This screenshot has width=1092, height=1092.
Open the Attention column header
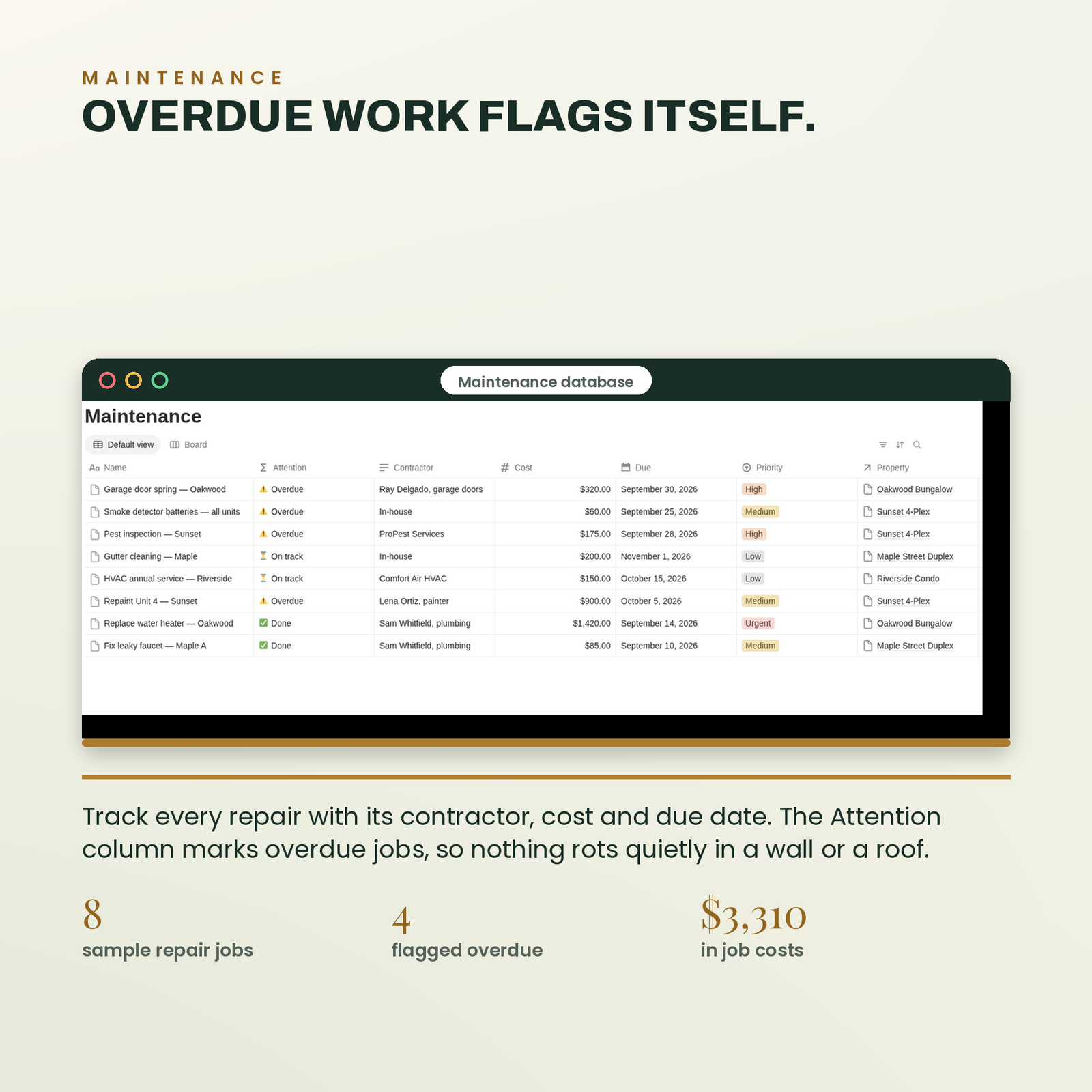(x=283, y=468)
